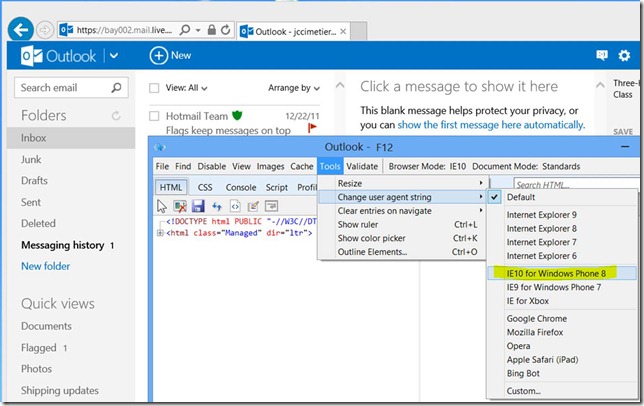Open the Arrange by dropdown

(x=294, y=88)
